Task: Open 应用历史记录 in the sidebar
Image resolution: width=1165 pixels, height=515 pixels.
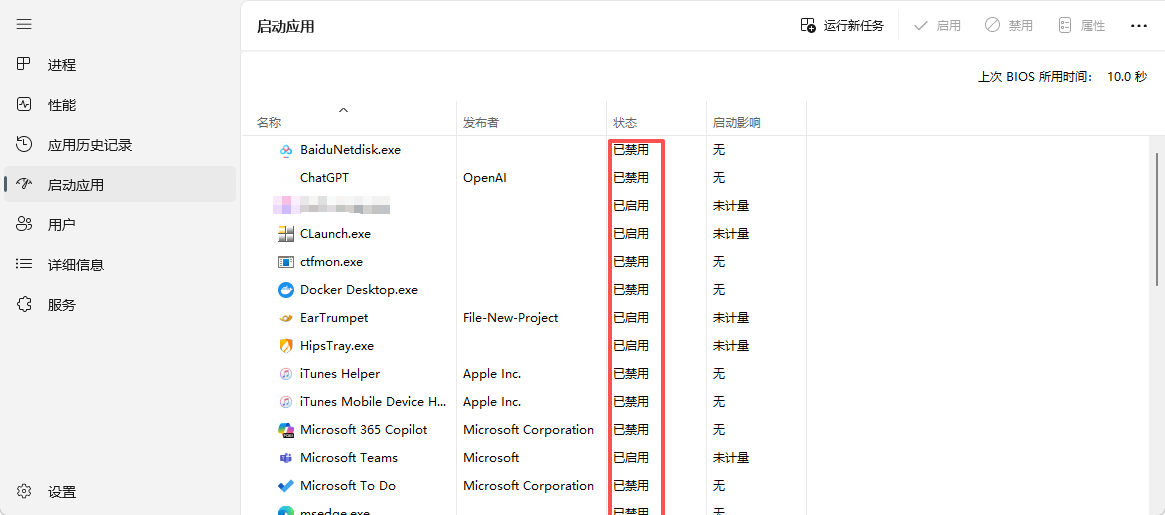Action: tap(89, 145)
